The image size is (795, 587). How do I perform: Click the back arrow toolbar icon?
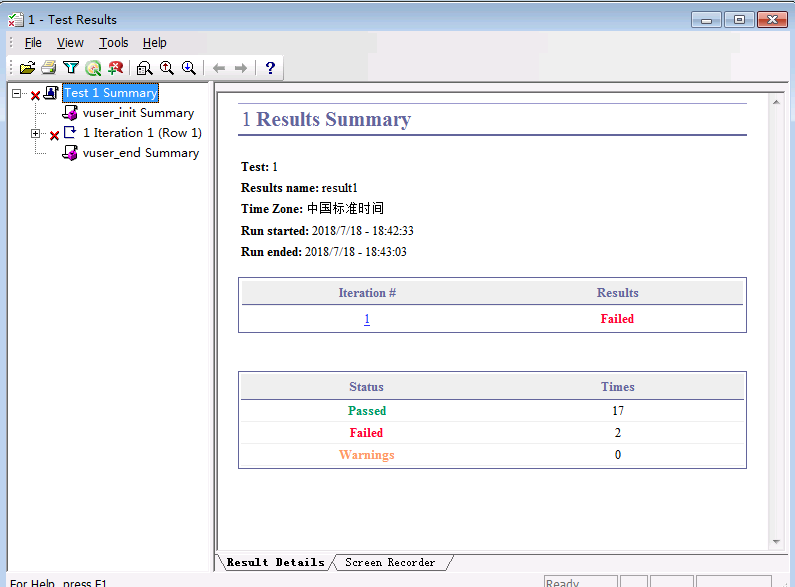tap(219, 68)
